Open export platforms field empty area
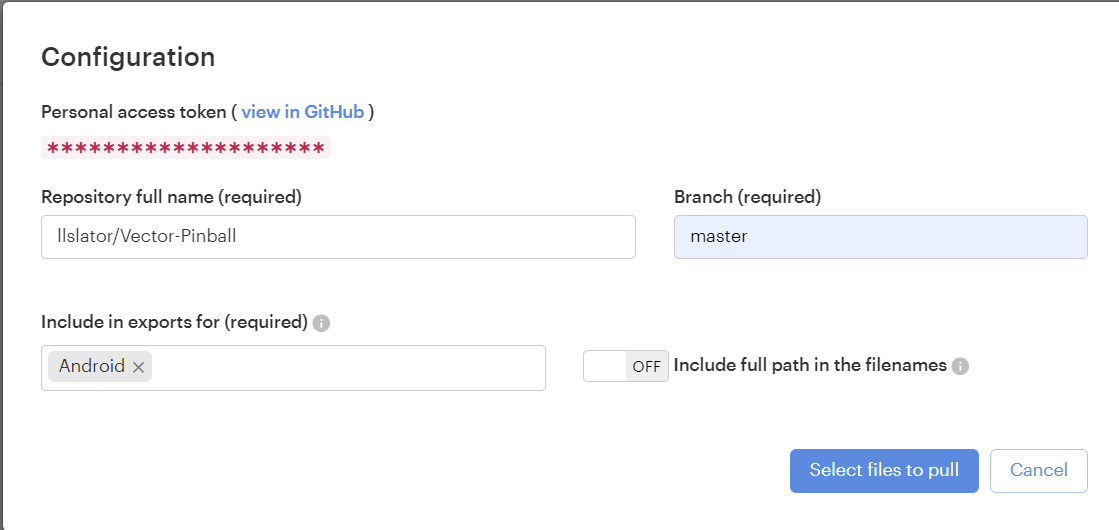Image resolution: width=1119 pixels, height=530 pixels. coord(350,367)
